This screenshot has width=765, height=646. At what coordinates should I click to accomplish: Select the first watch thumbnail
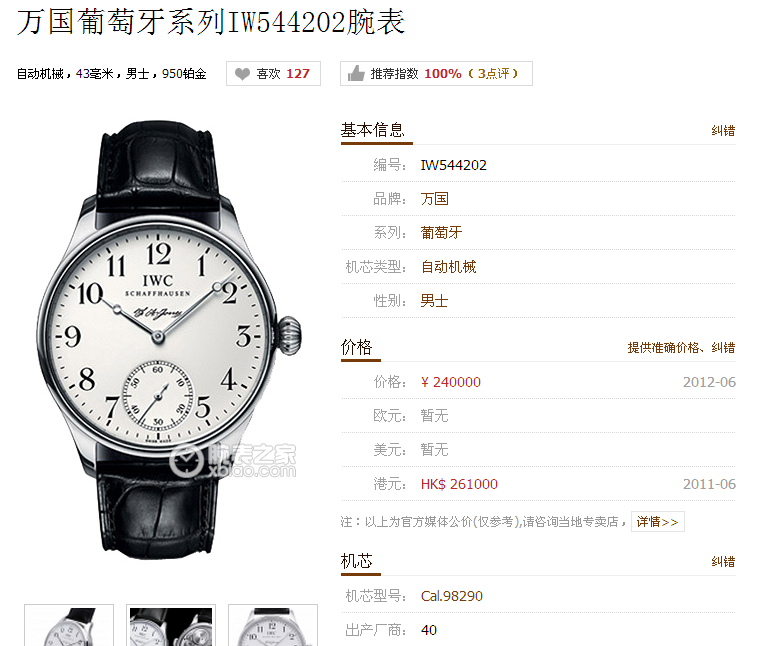tap(69, 626)
